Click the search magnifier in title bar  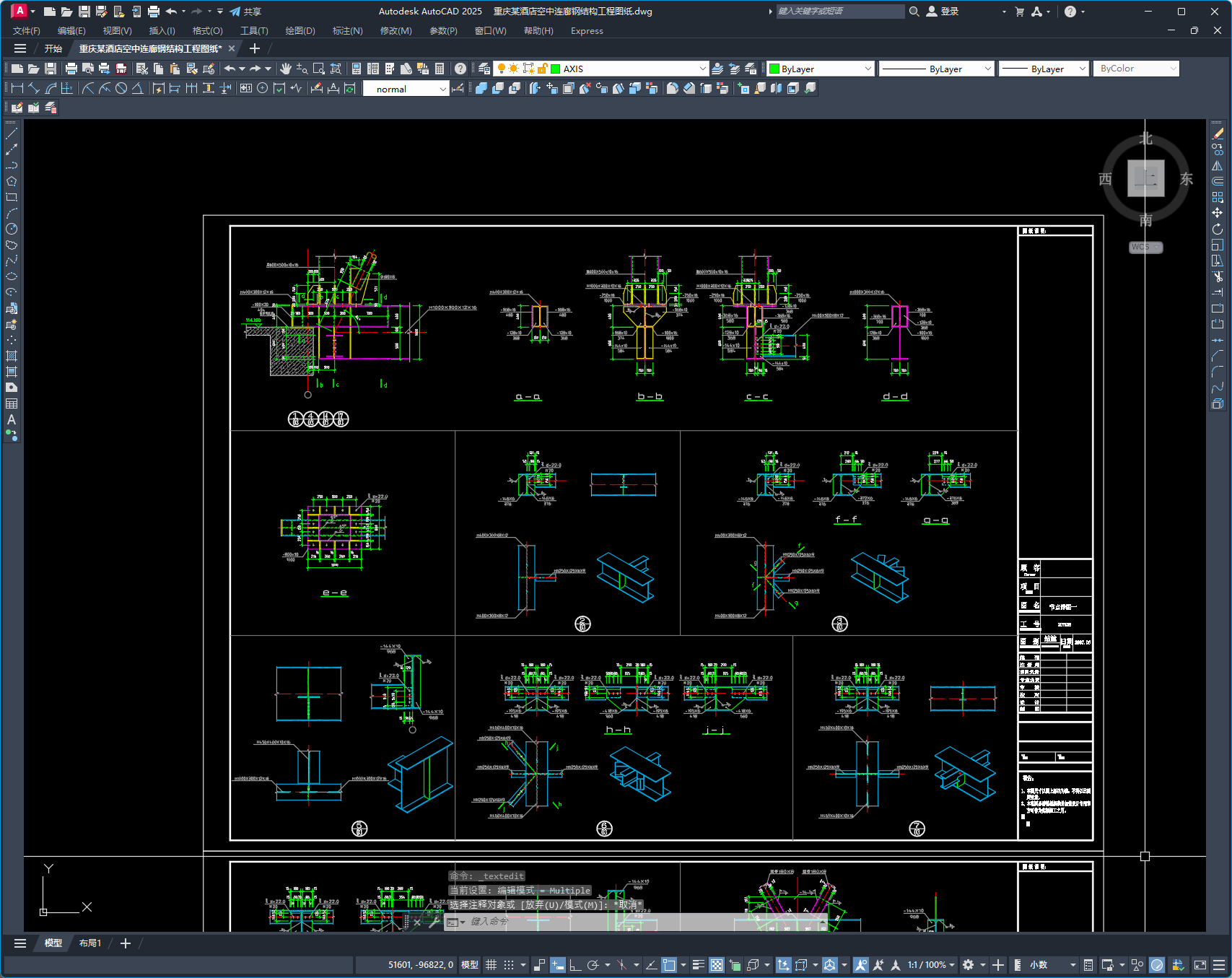pyautogui.click(x=914, y=12)
